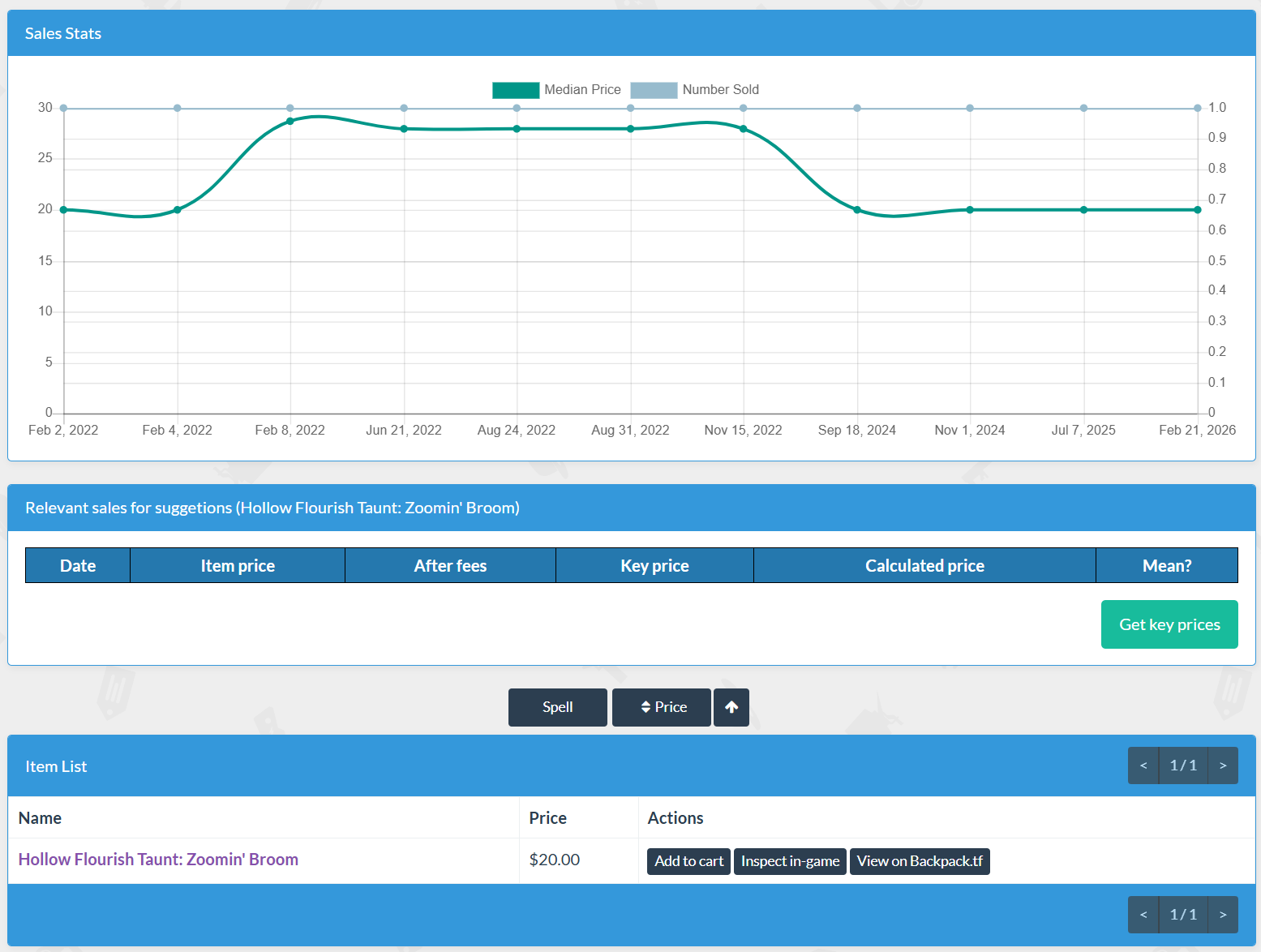Filter items by Spell
The image size is (1261, 952).
[558, 707]
